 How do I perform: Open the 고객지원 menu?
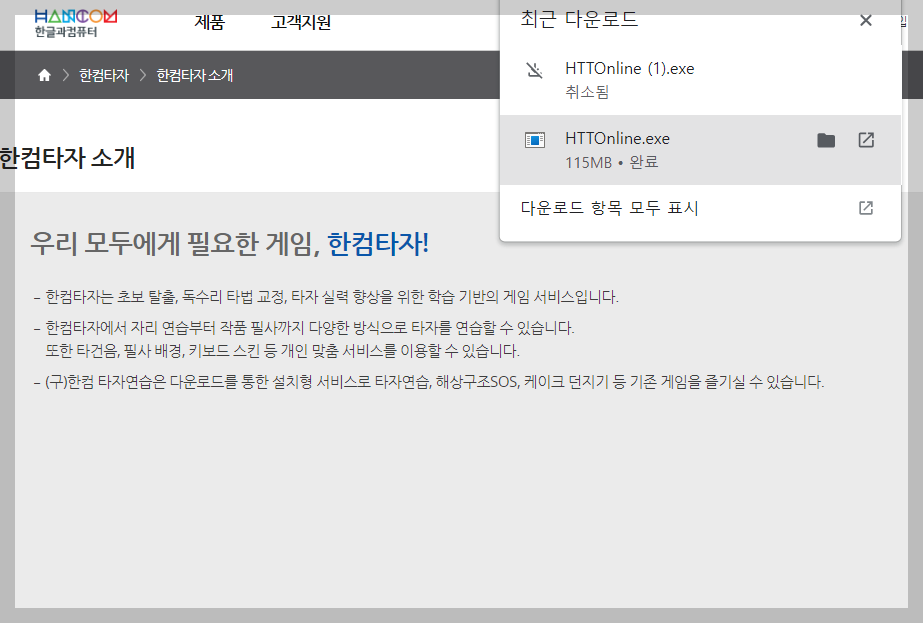pos(301,22)
